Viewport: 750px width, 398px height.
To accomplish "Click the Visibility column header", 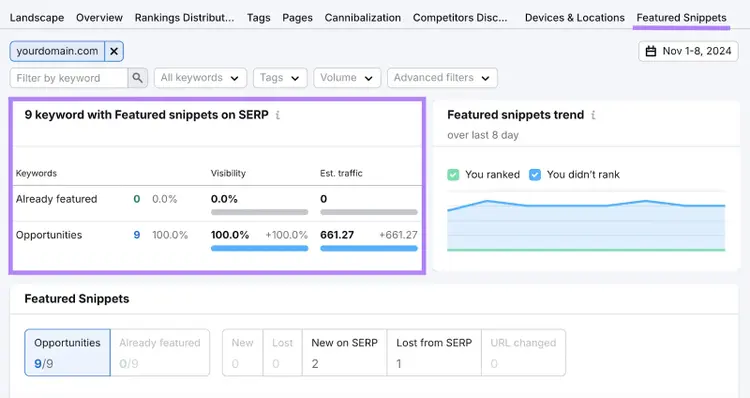I will coord(228,173).
